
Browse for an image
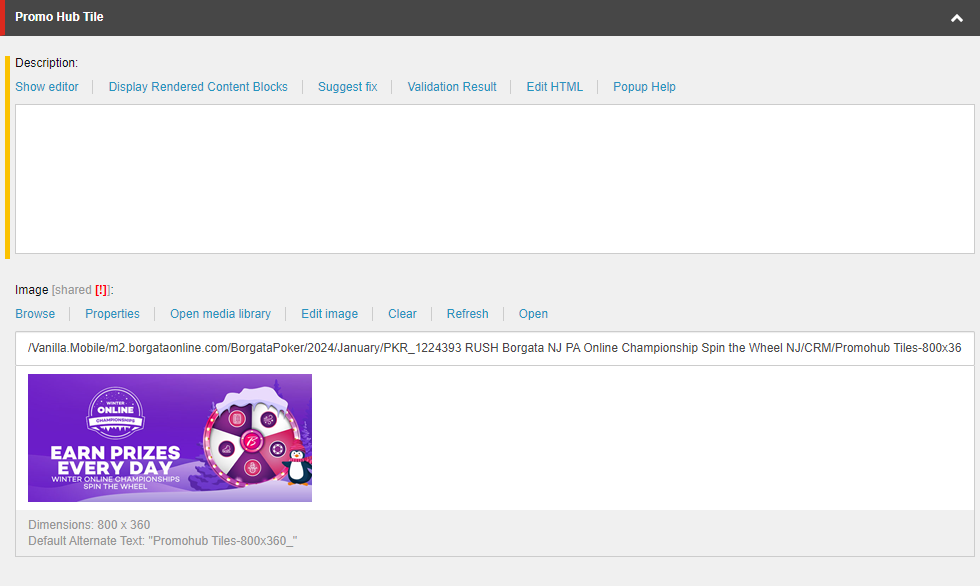35,314
